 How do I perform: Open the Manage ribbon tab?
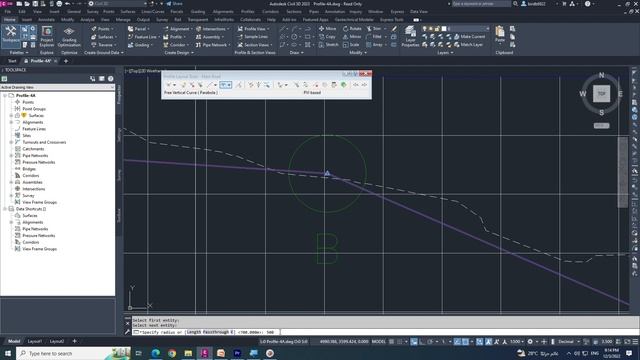coord(123,19)
